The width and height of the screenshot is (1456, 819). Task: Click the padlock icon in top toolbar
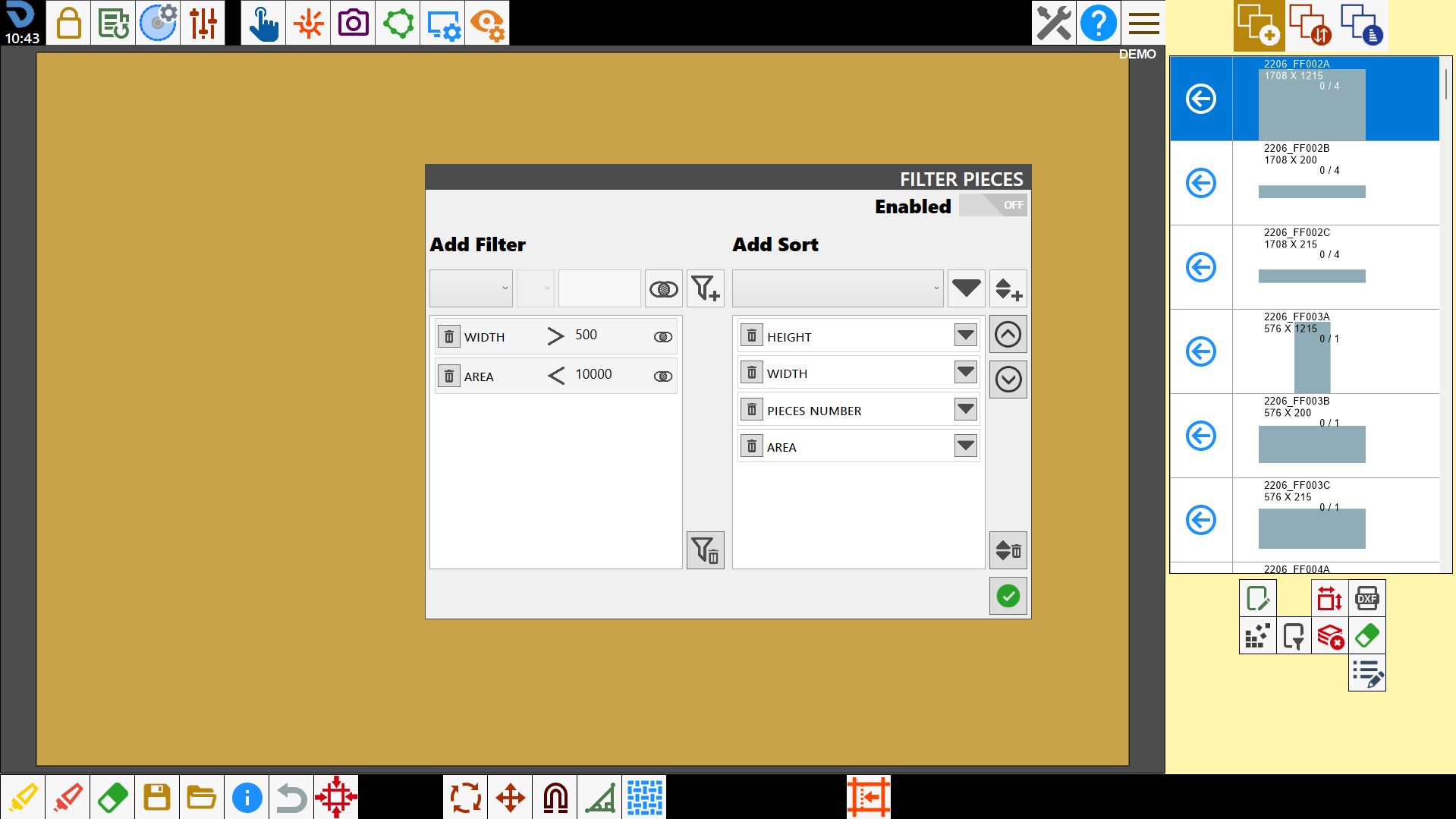[x=68, y=23]
